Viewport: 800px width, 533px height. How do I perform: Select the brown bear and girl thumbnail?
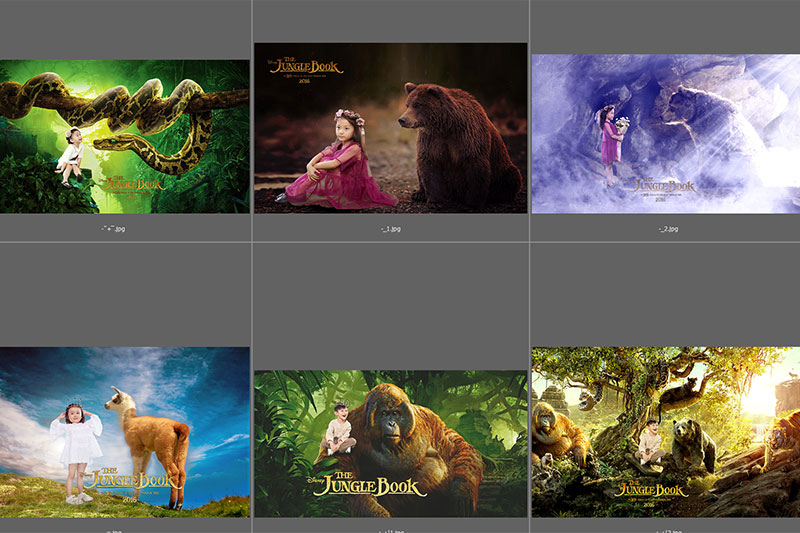(391, 128)
